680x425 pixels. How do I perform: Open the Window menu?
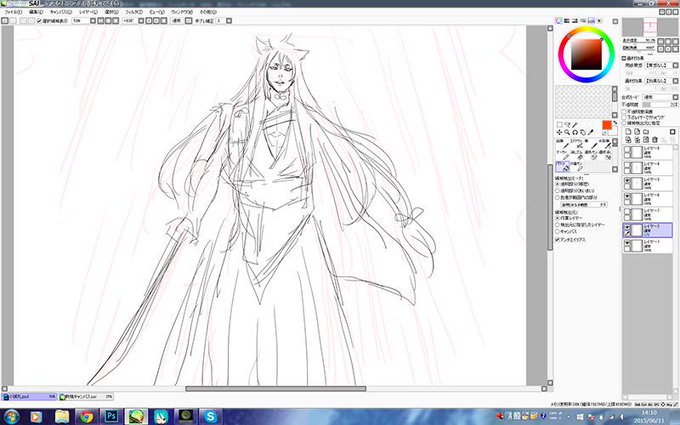coord(181,12)
